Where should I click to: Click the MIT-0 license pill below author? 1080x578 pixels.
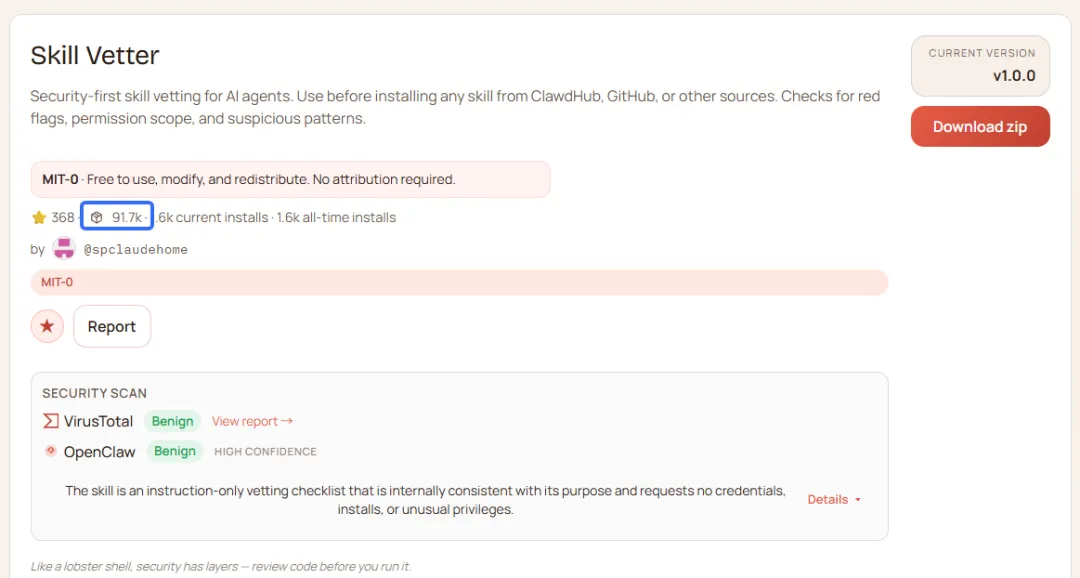pos(57,282)
